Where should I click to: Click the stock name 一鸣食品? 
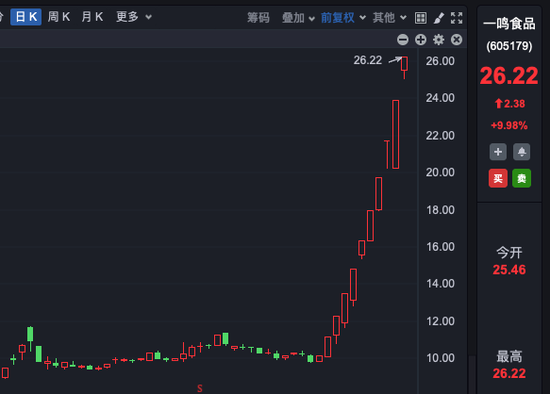click(x=509, y=24)
